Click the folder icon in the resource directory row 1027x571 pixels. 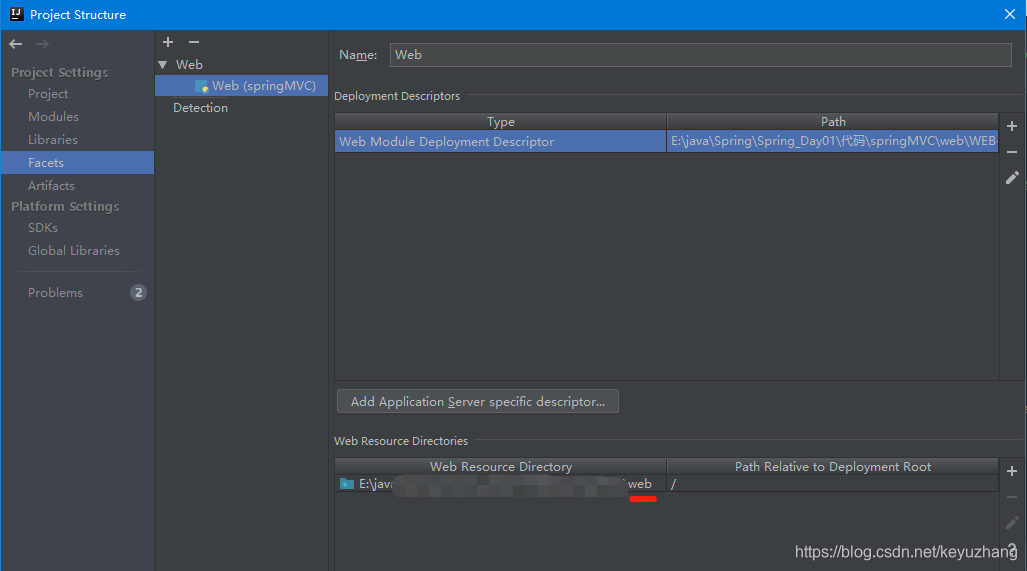[x=347, y=484]
